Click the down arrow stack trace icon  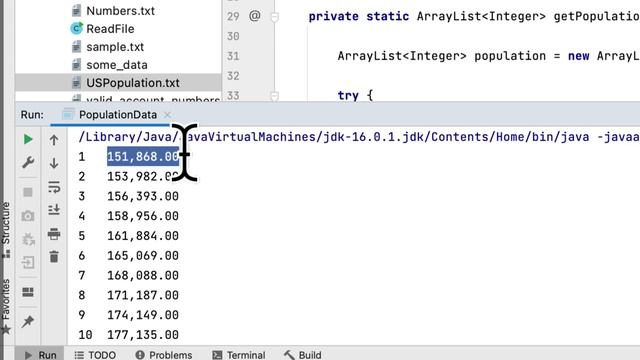click(54, 163)
